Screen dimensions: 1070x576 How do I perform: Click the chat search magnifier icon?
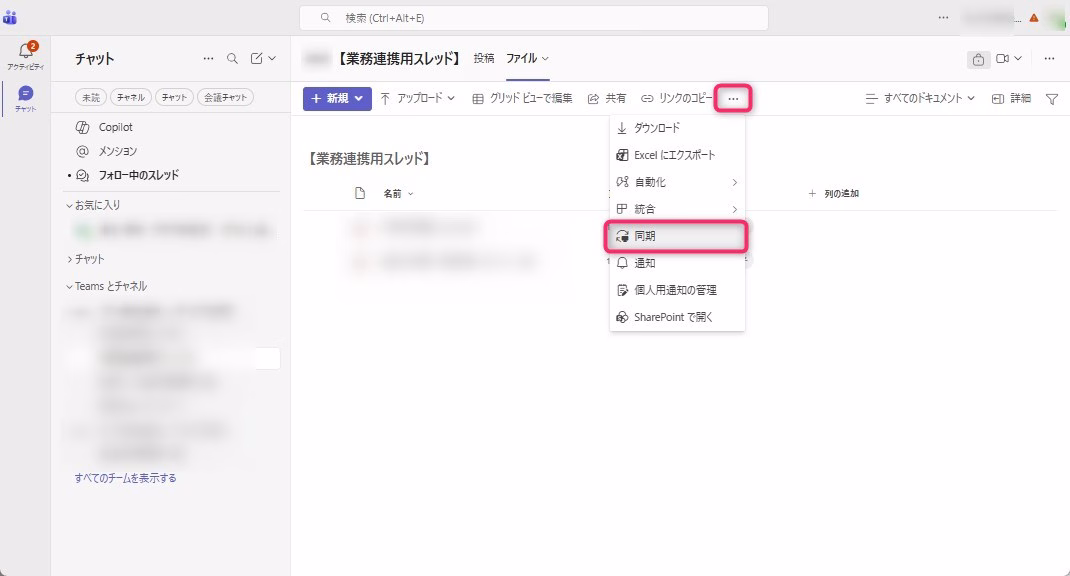[232, 59]
